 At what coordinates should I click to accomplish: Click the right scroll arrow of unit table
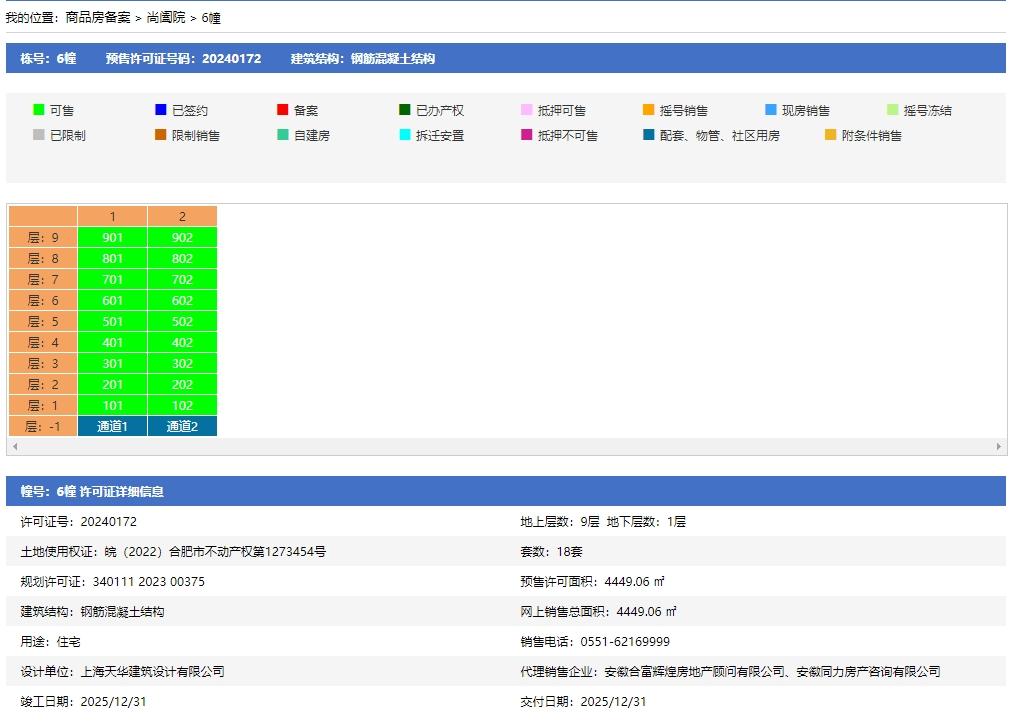pyautogui.click(x=999, y=446)
